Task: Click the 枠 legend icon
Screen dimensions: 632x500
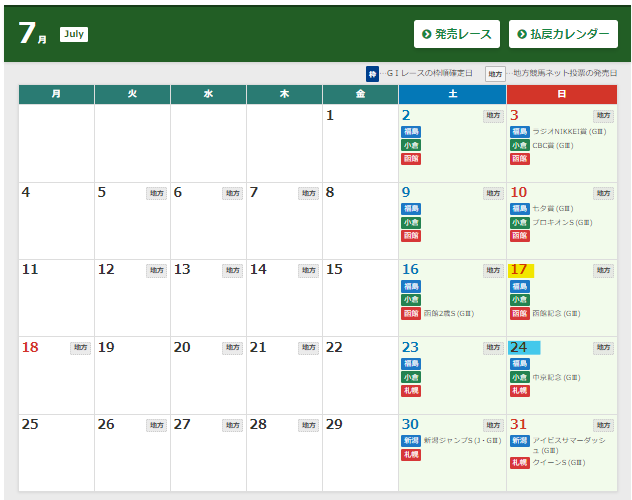Action: click(372, 74)
